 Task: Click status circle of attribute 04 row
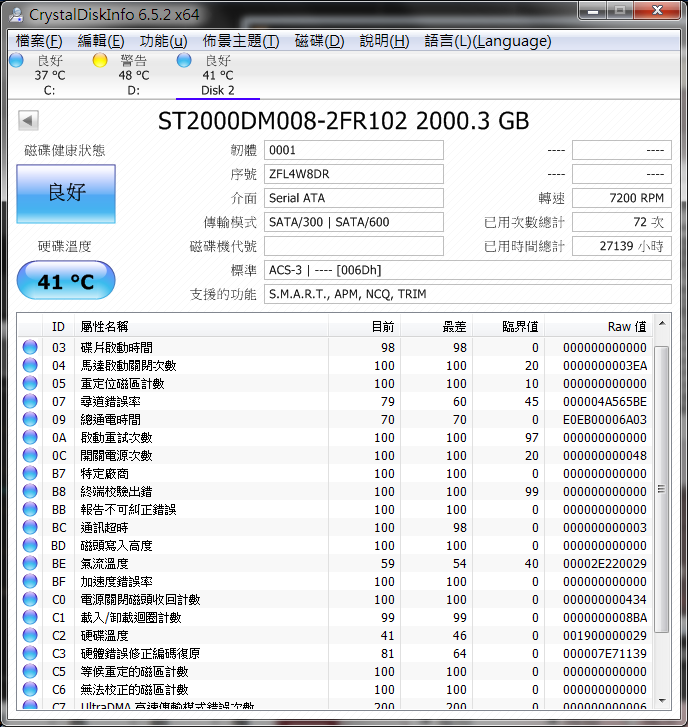click(30, 365)
